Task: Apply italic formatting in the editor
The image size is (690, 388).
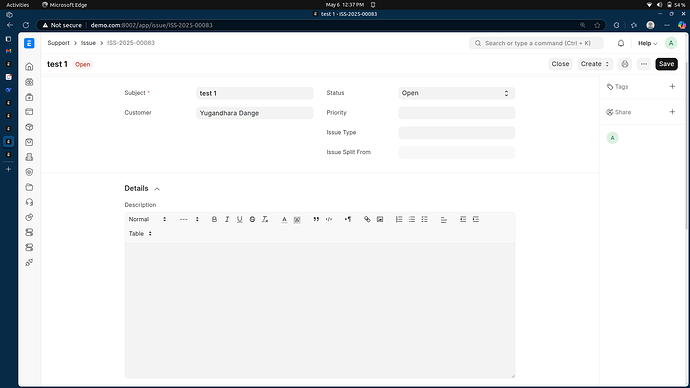Action: pyautogui.click(x=227, y=219)
